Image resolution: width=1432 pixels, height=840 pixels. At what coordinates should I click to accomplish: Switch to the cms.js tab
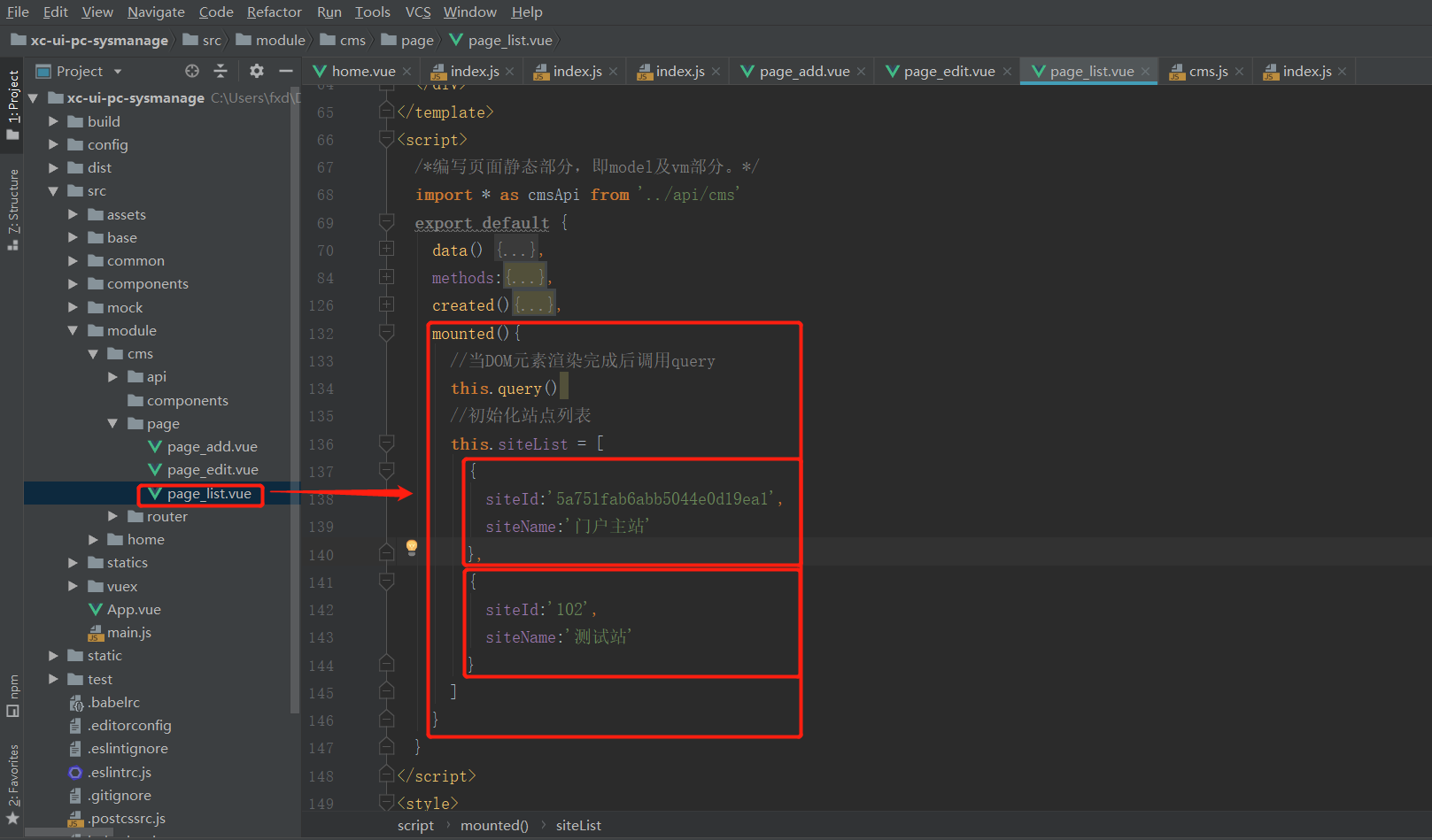point(1208,71)
